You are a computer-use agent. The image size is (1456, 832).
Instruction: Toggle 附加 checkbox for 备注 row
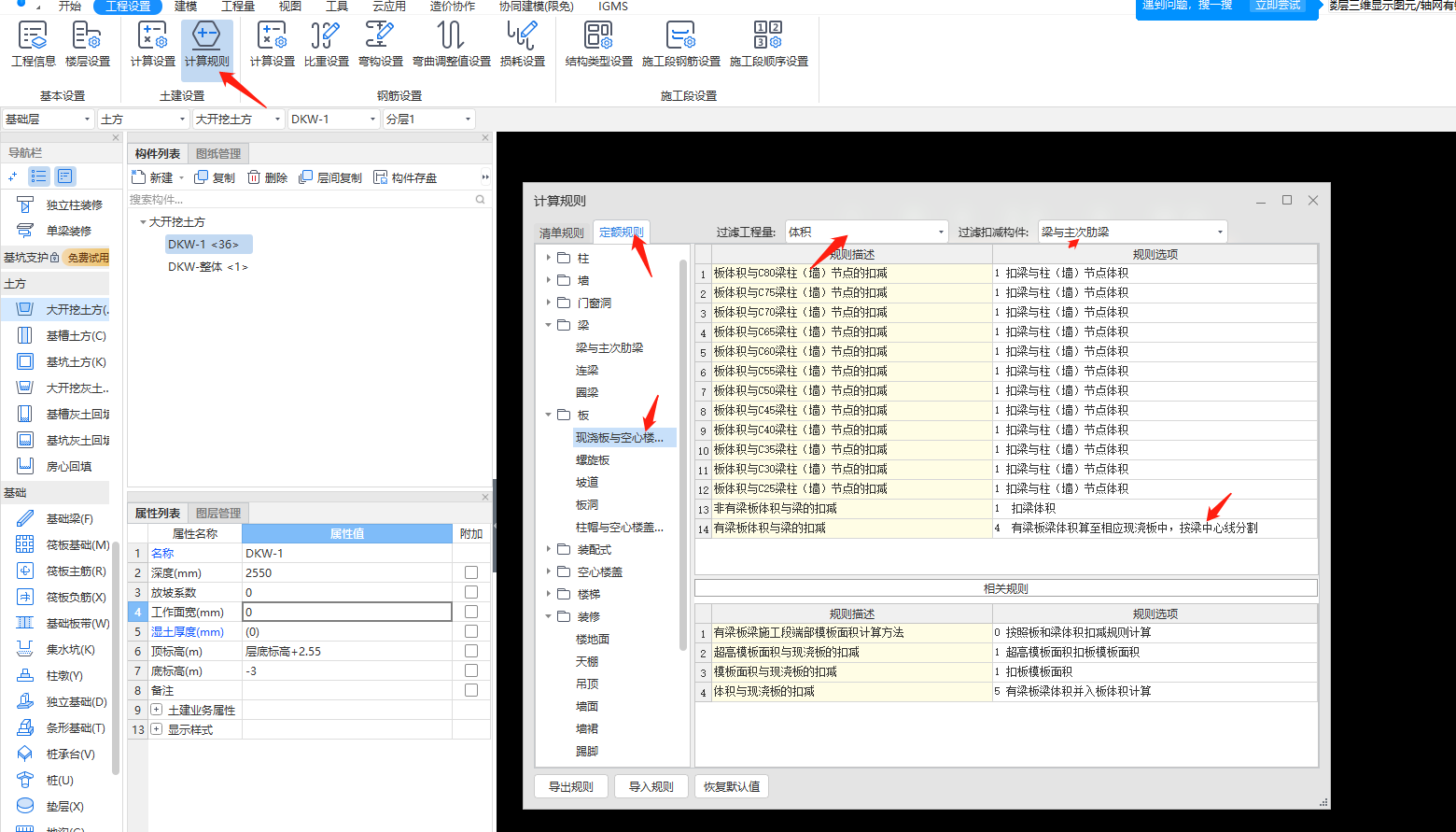coord(471,690)
